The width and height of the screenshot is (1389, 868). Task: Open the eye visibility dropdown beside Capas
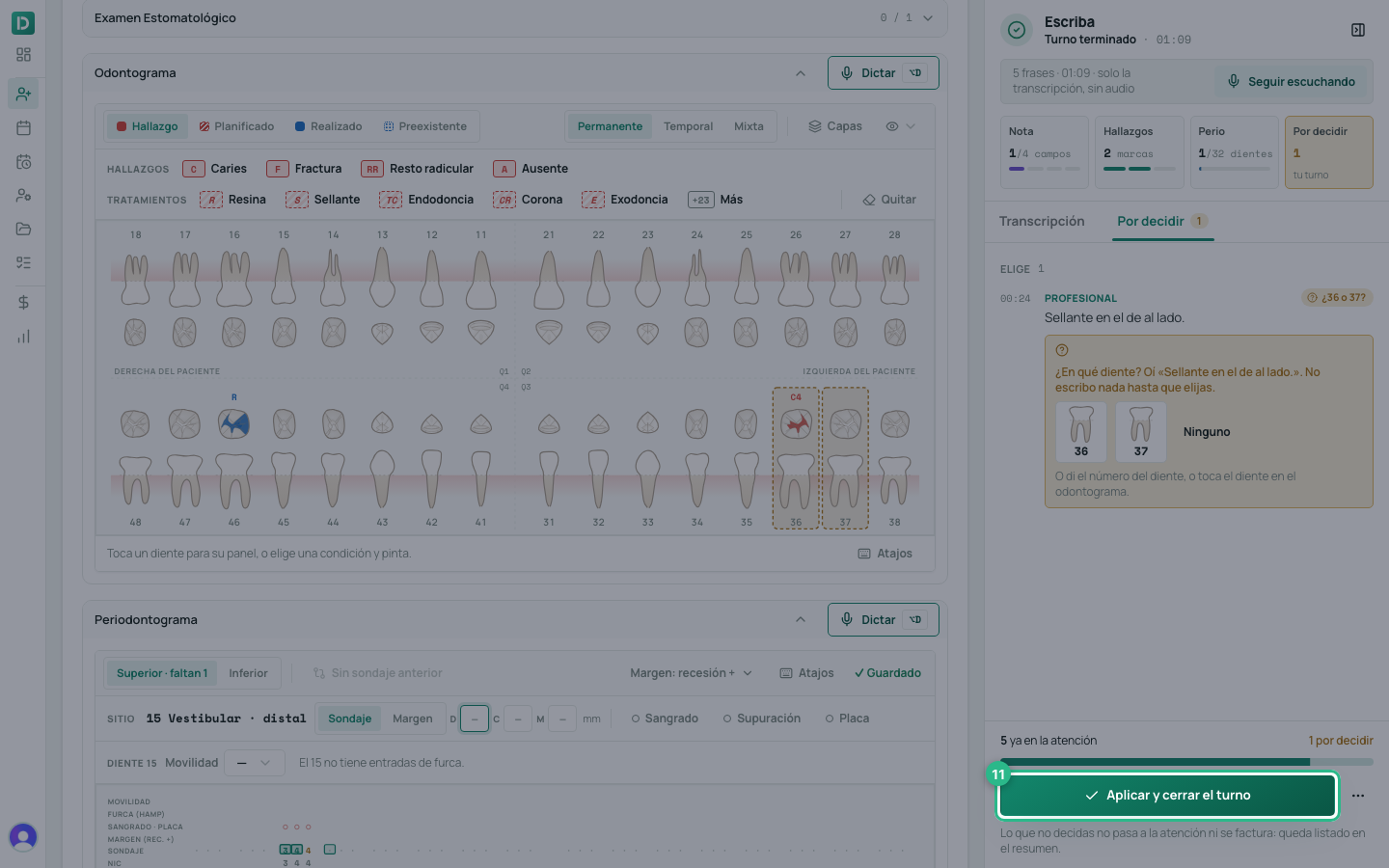900,126
